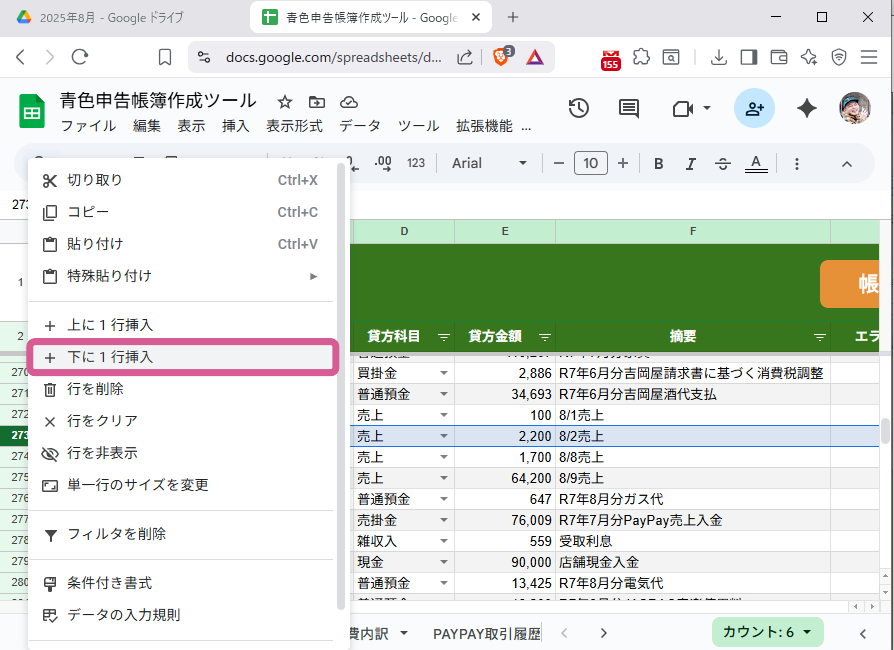Open the three-dot more options icon
This screenshot has height=650, width=894.
click(x=796, y=162)
